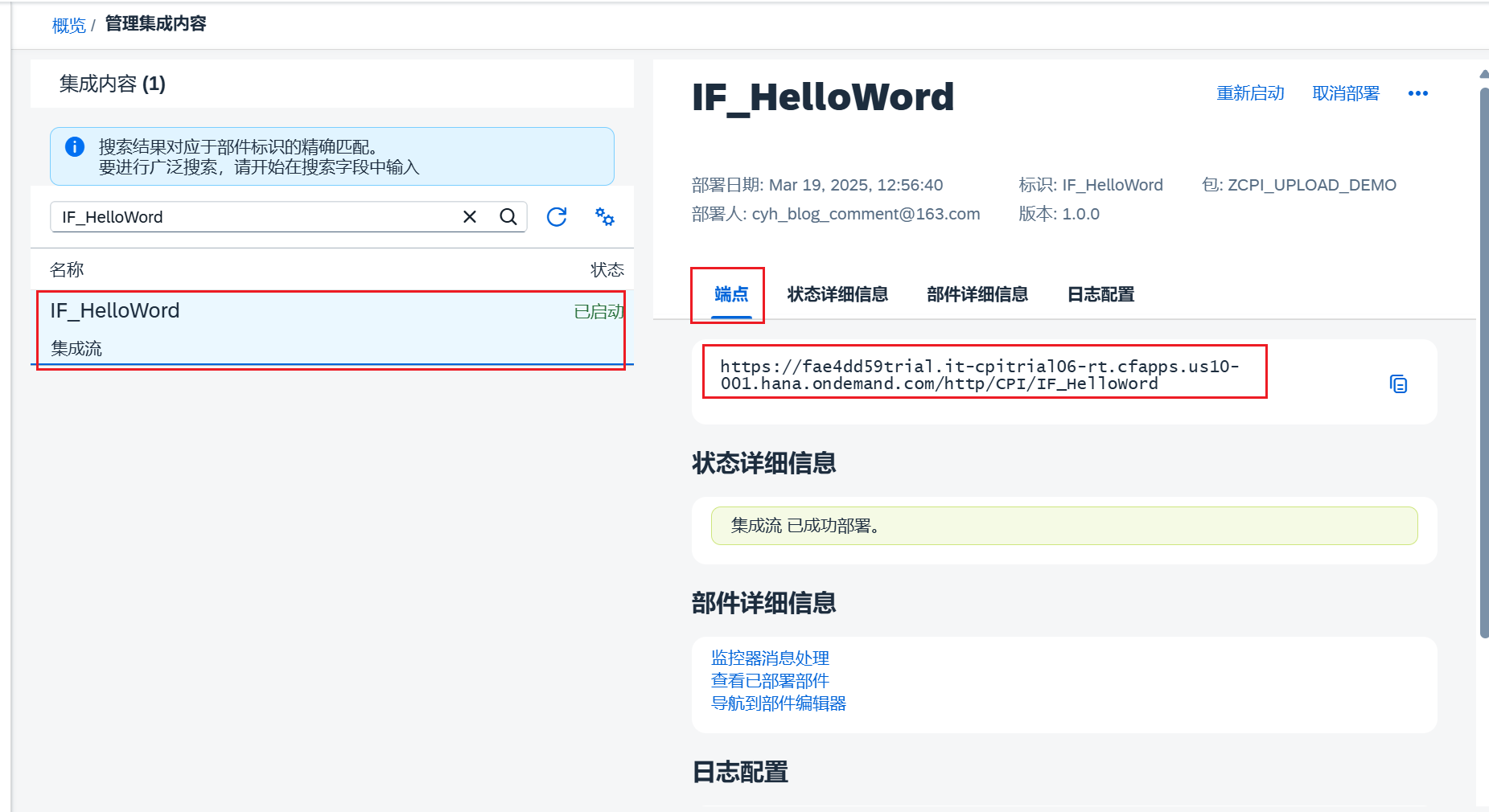Copy the endpoint URL using the copy icon
The image size is (1489, 812).
coord(1398,383)
